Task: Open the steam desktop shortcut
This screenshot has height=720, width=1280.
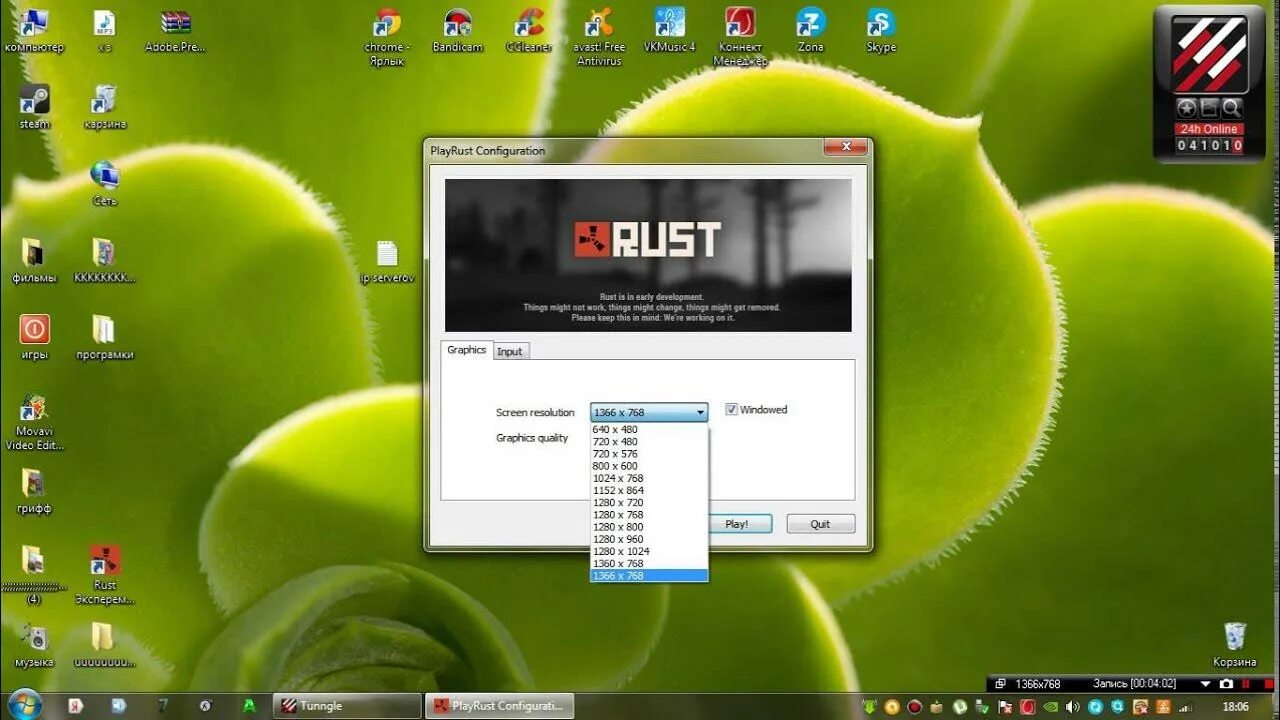Action: (34, 107)
